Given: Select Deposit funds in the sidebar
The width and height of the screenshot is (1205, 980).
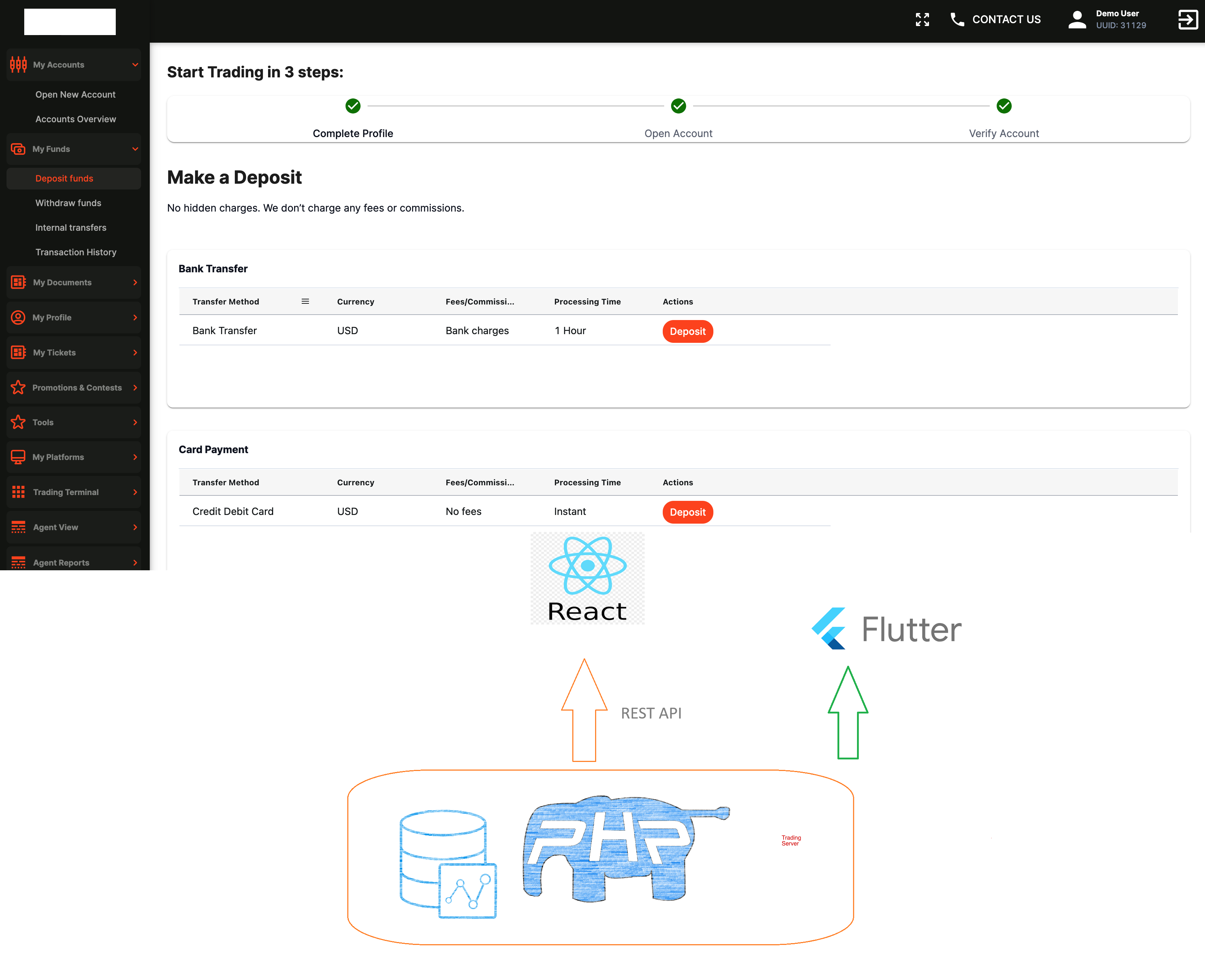Looking at the screenshot, I should (64, 178).
